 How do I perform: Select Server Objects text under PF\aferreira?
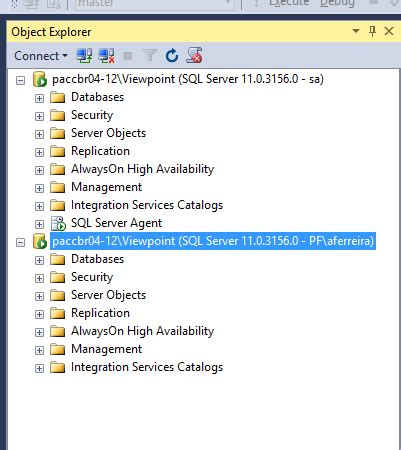108,295
